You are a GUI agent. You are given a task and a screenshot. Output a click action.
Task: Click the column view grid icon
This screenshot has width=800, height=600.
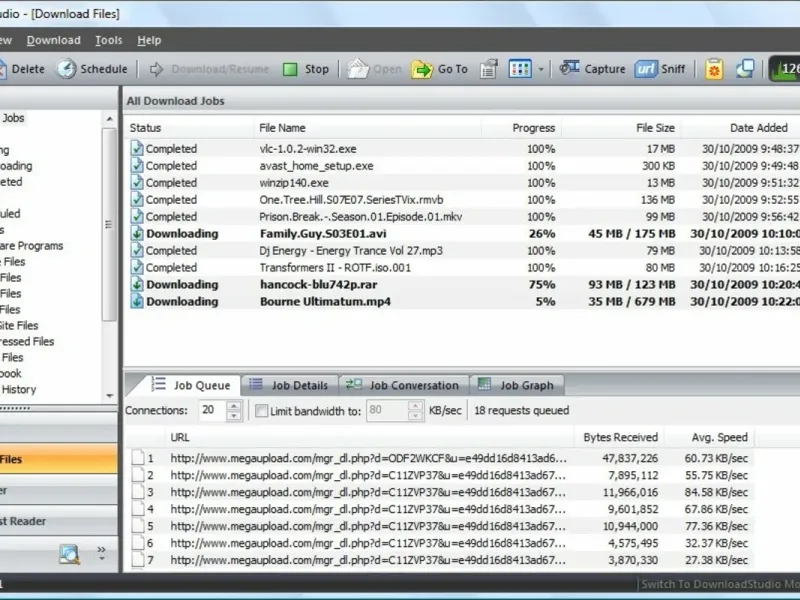tap(520, 69)
